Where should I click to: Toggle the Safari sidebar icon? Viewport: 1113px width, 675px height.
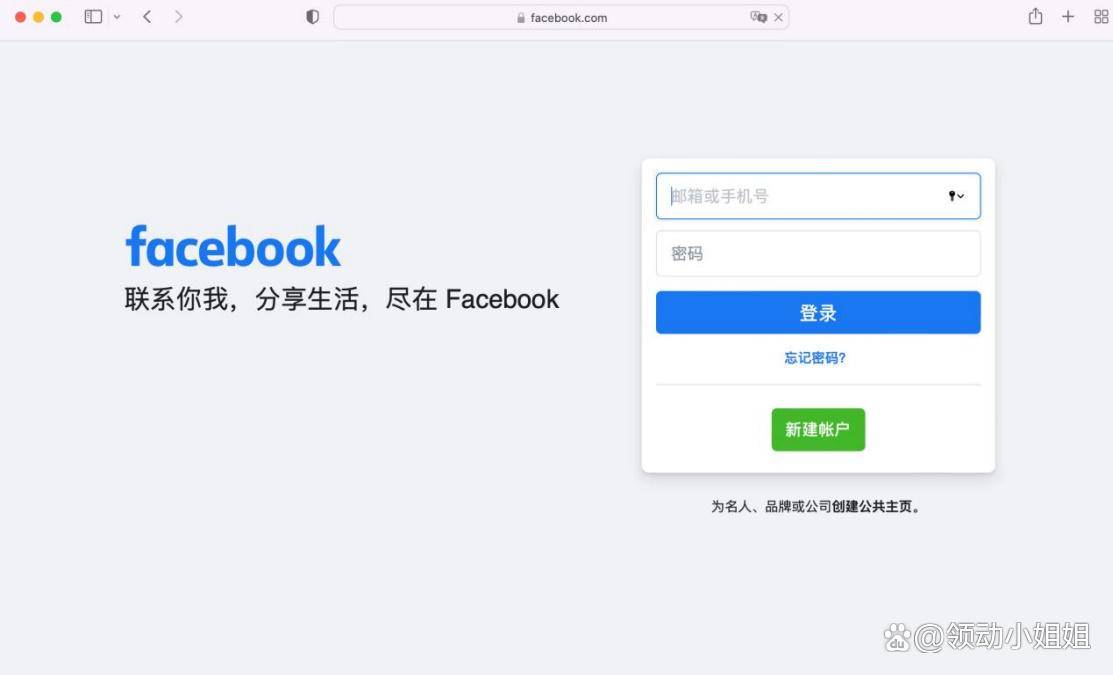tap(93, 17)
